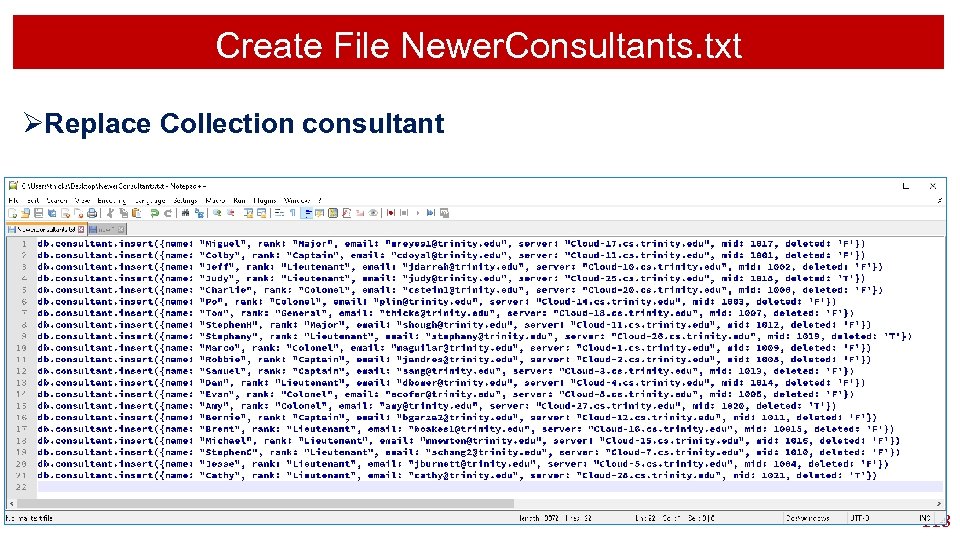This screenshot has height=540, width=960.
Task: Click the line containing "StephenH"
Action: point(454,324)
